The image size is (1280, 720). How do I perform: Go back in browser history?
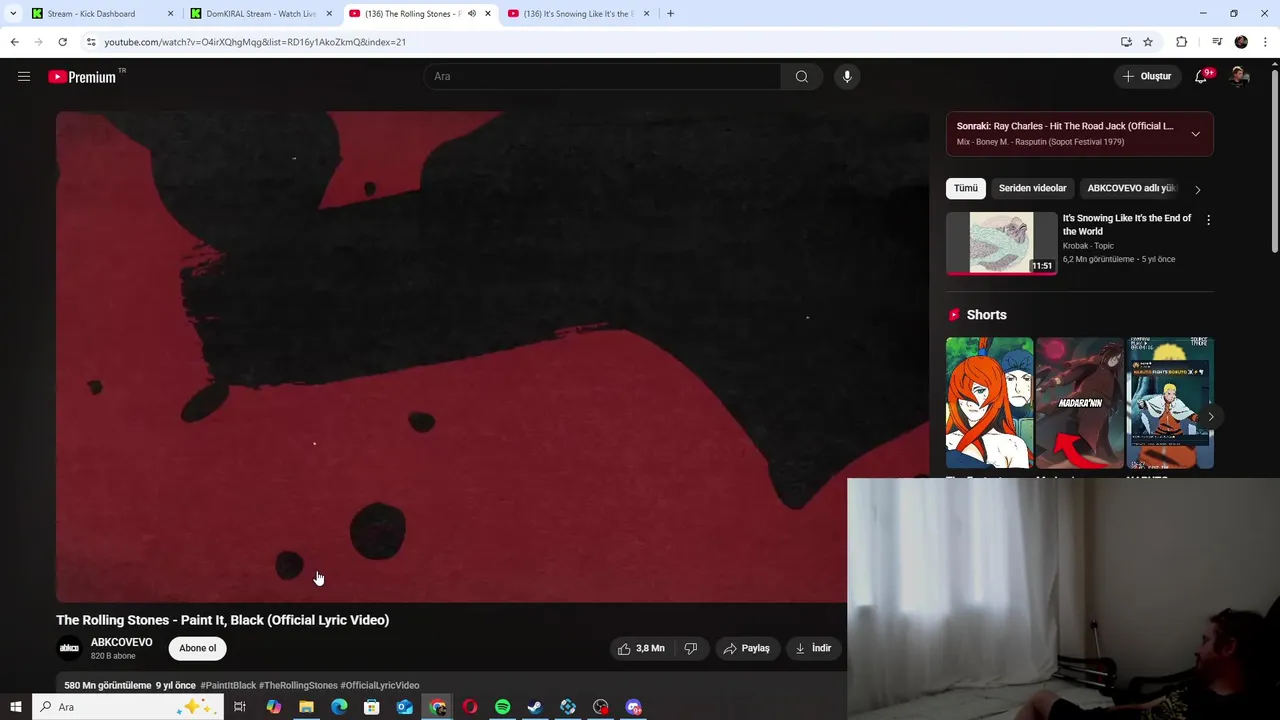click(x=14, y=42)
